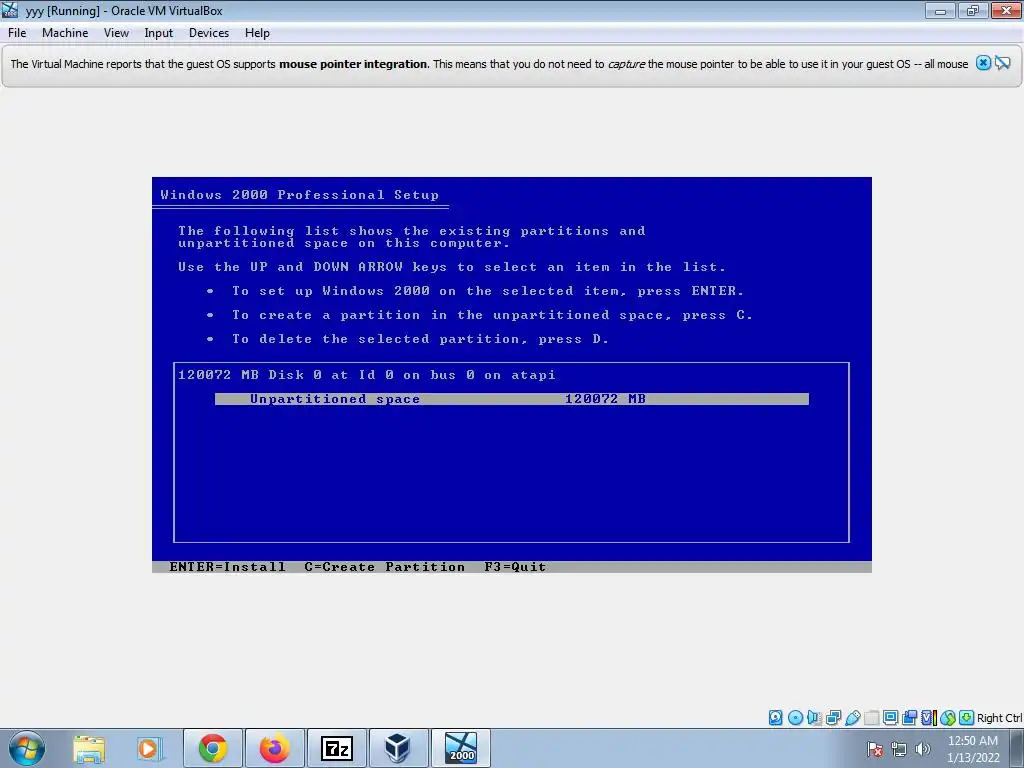Click the don't-show-again notification icon
Viewport: 1024px width, 768px height.
(1003, 63)
